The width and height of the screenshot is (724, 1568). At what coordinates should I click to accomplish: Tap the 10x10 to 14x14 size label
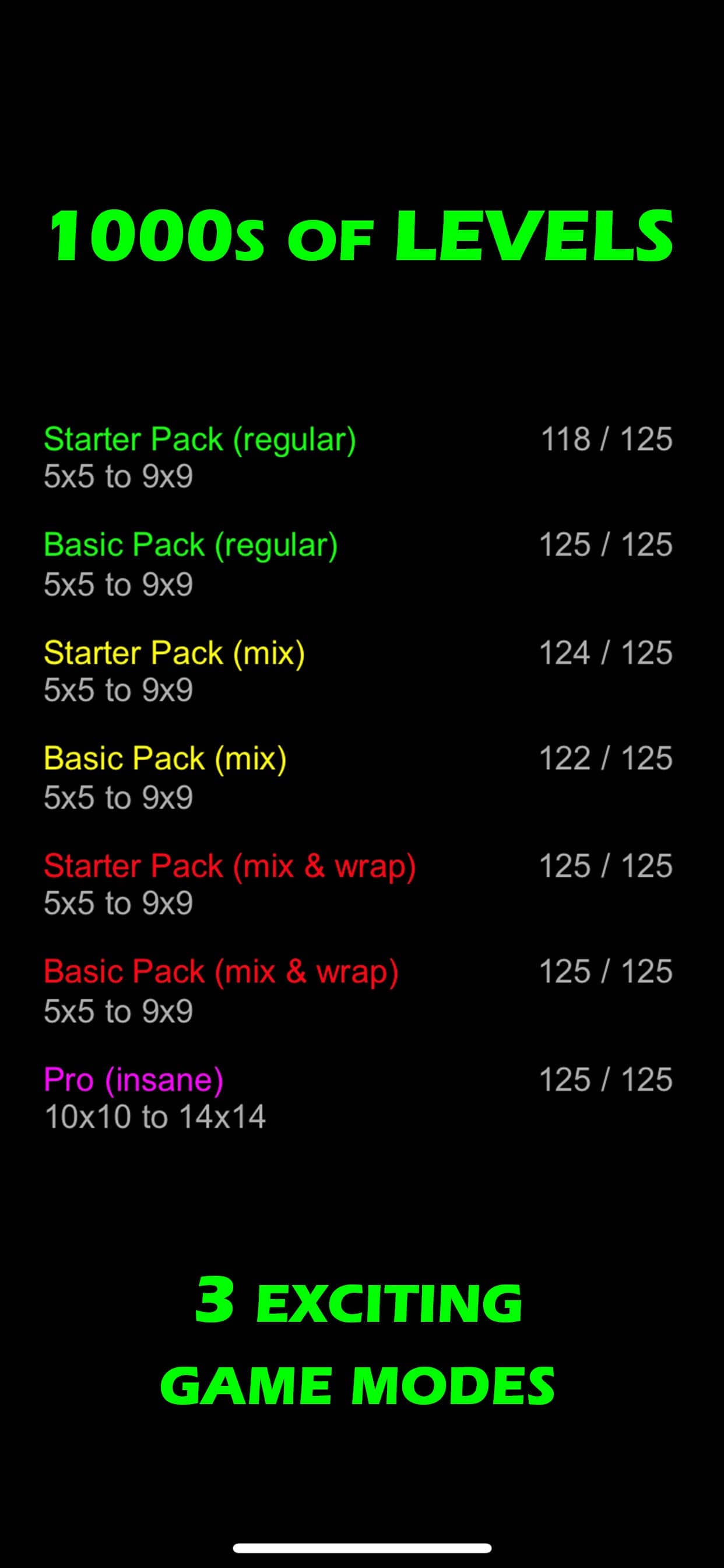tap(155, 1117)
